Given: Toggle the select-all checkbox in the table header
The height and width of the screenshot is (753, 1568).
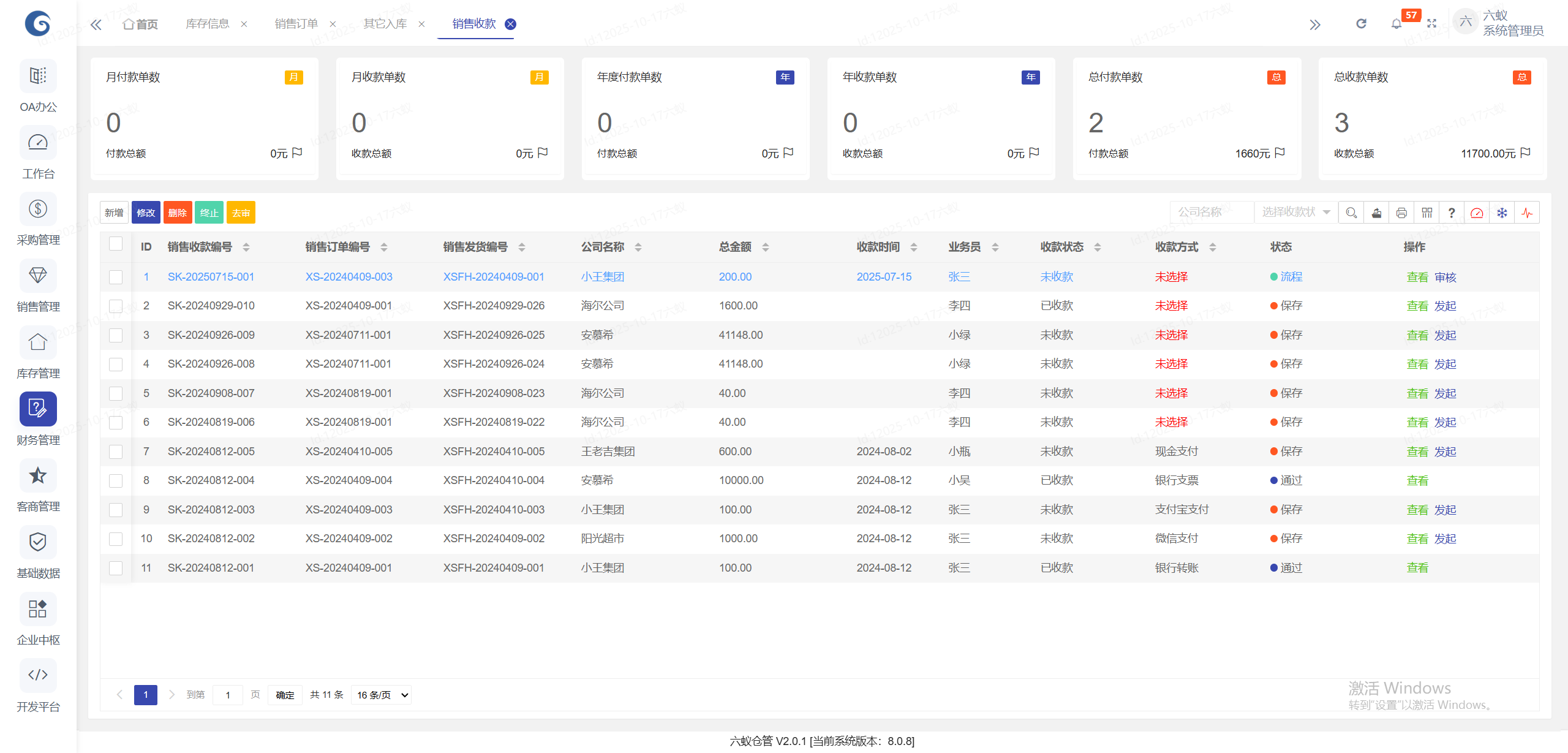Looking at the screenshot, I should point(116,244).
